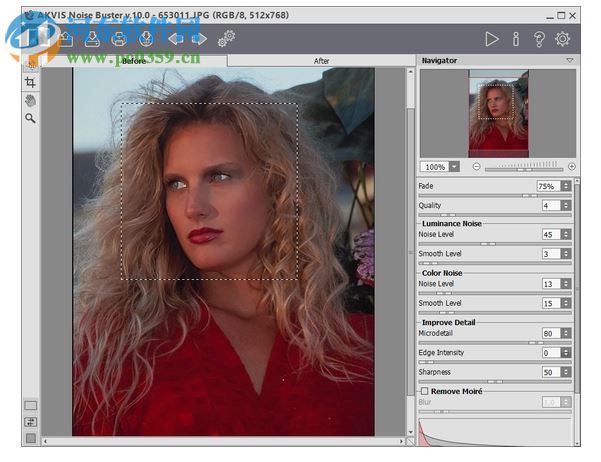Open Preferences gear icon at top right
This screenshot has width=601, height=462.
tap(563, 39)
